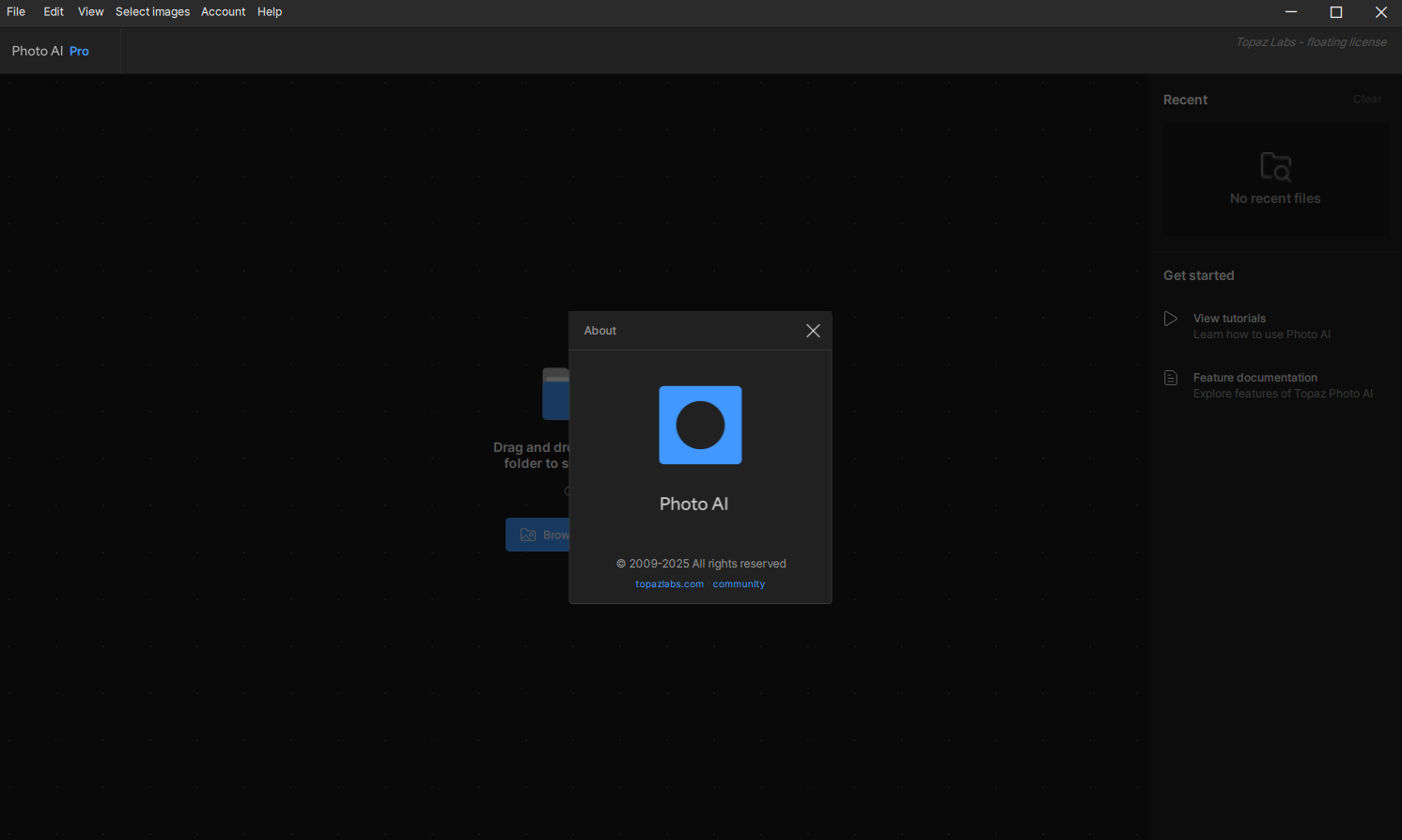Click the play icon beside View tutorials
Screen dimensions: 1402x840
point(1171,319)
